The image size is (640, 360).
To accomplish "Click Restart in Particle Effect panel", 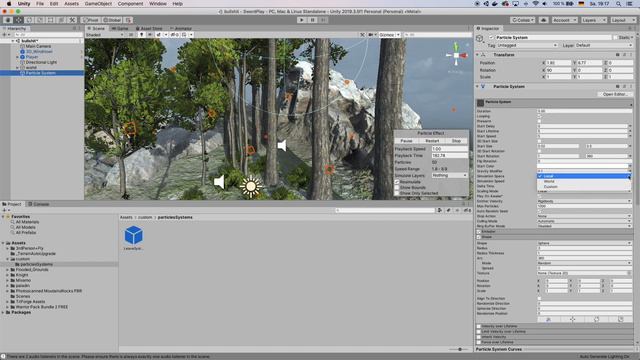I will pos(432,141).
